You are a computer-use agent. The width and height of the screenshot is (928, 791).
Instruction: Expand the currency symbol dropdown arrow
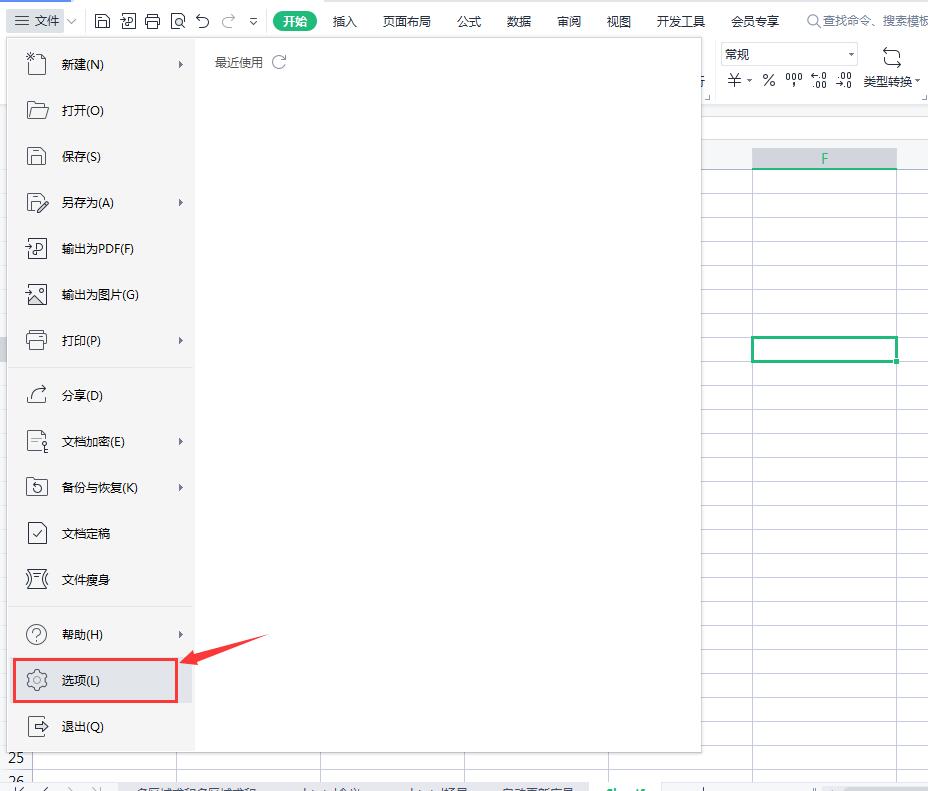(x=749, y=80)
